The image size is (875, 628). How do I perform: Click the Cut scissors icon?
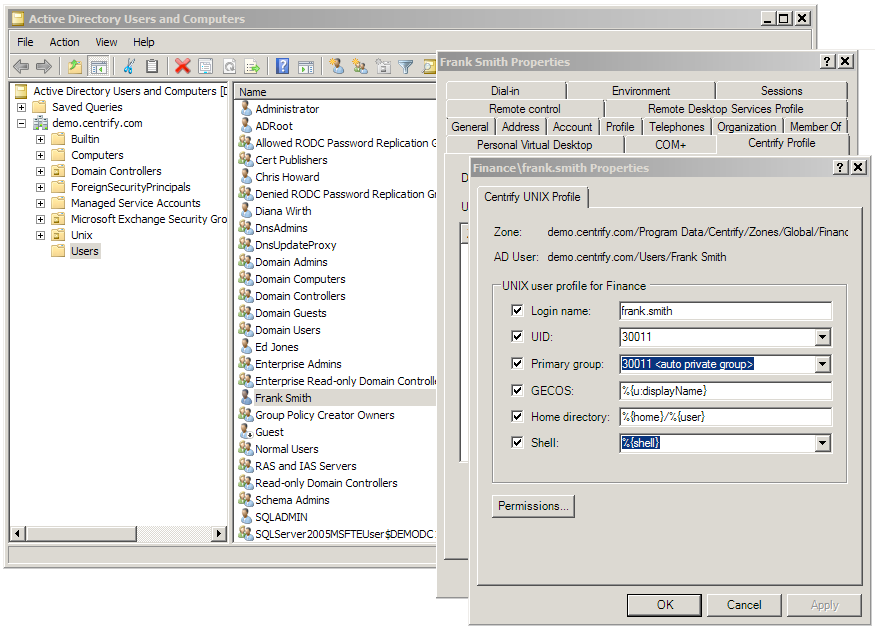129,66
